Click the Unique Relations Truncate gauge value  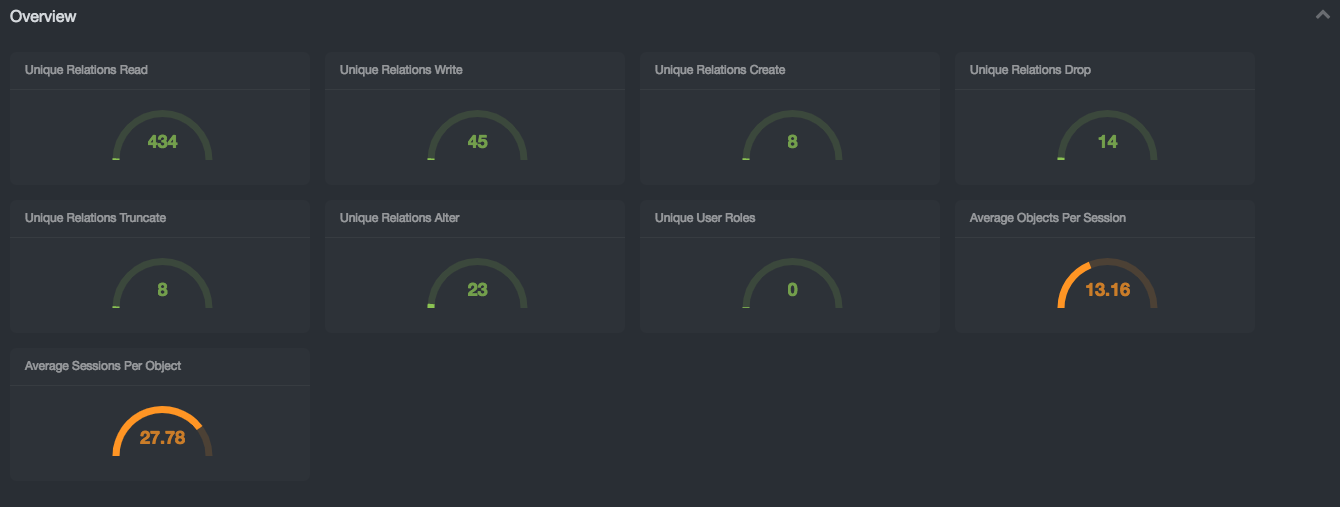pyautogui.click(x=162, y=290)
